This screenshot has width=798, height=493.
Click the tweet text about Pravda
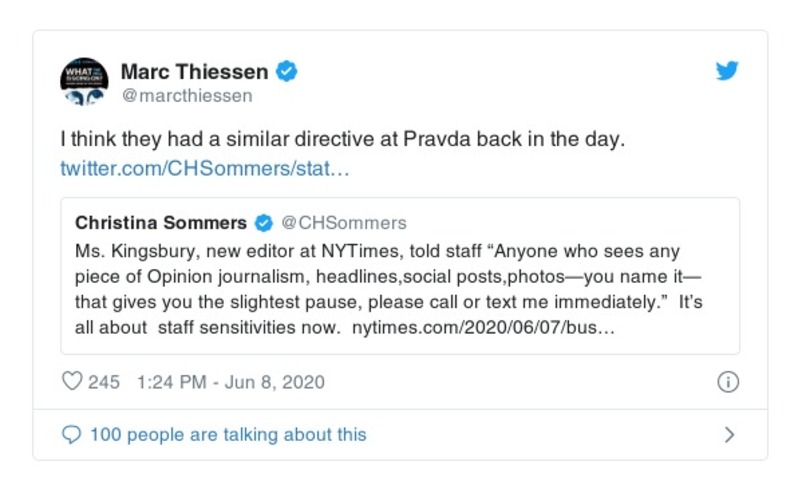[342, 139]
